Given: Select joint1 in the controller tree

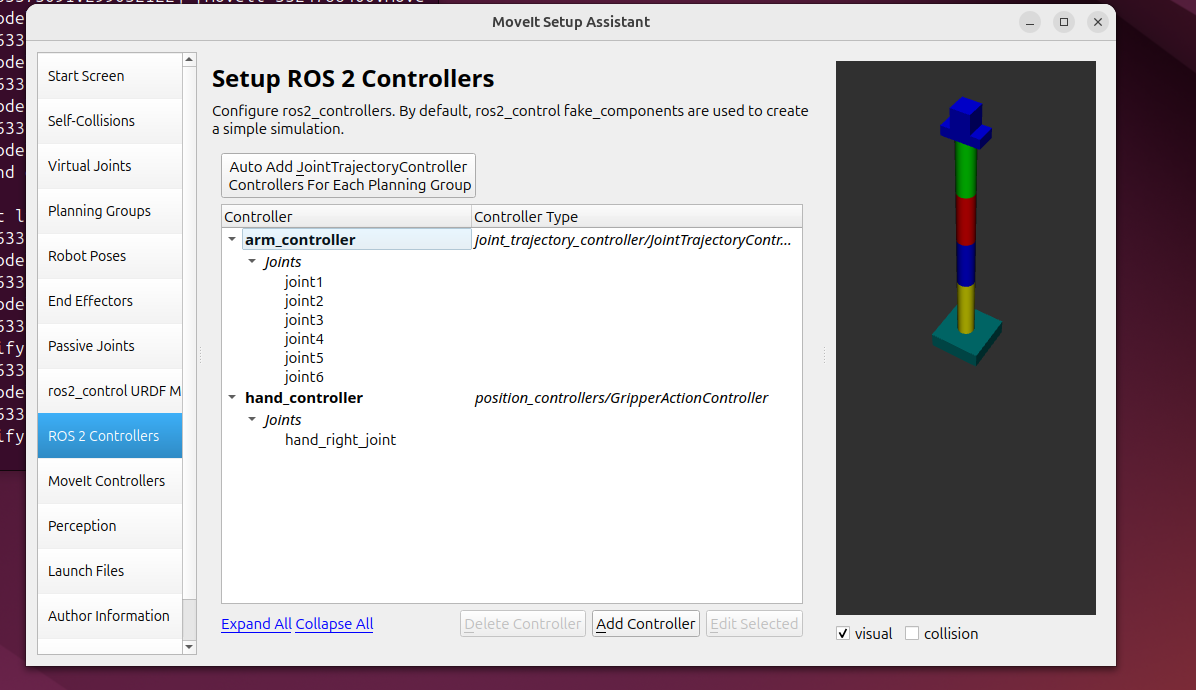Looking at the screenshot, I should [304, 281].
